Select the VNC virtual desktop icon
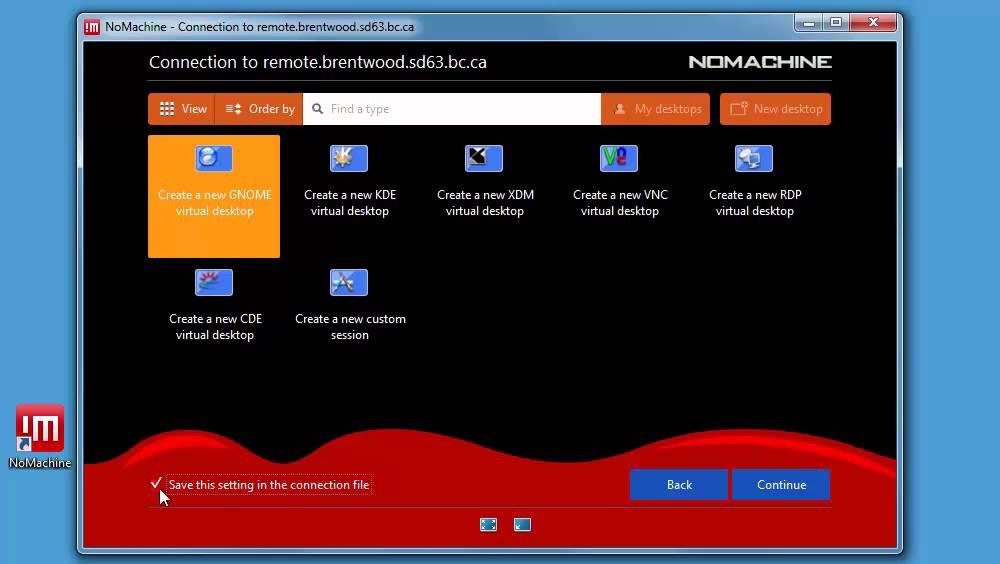 tap(619, 159)
